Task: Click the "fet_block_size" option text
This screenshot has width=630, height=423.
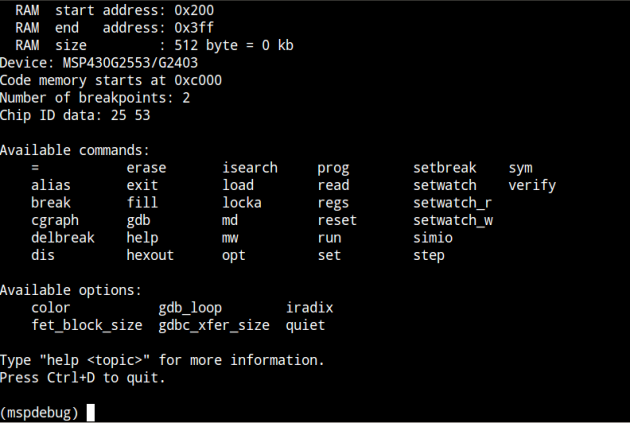Action: click(x=87, y=325)
